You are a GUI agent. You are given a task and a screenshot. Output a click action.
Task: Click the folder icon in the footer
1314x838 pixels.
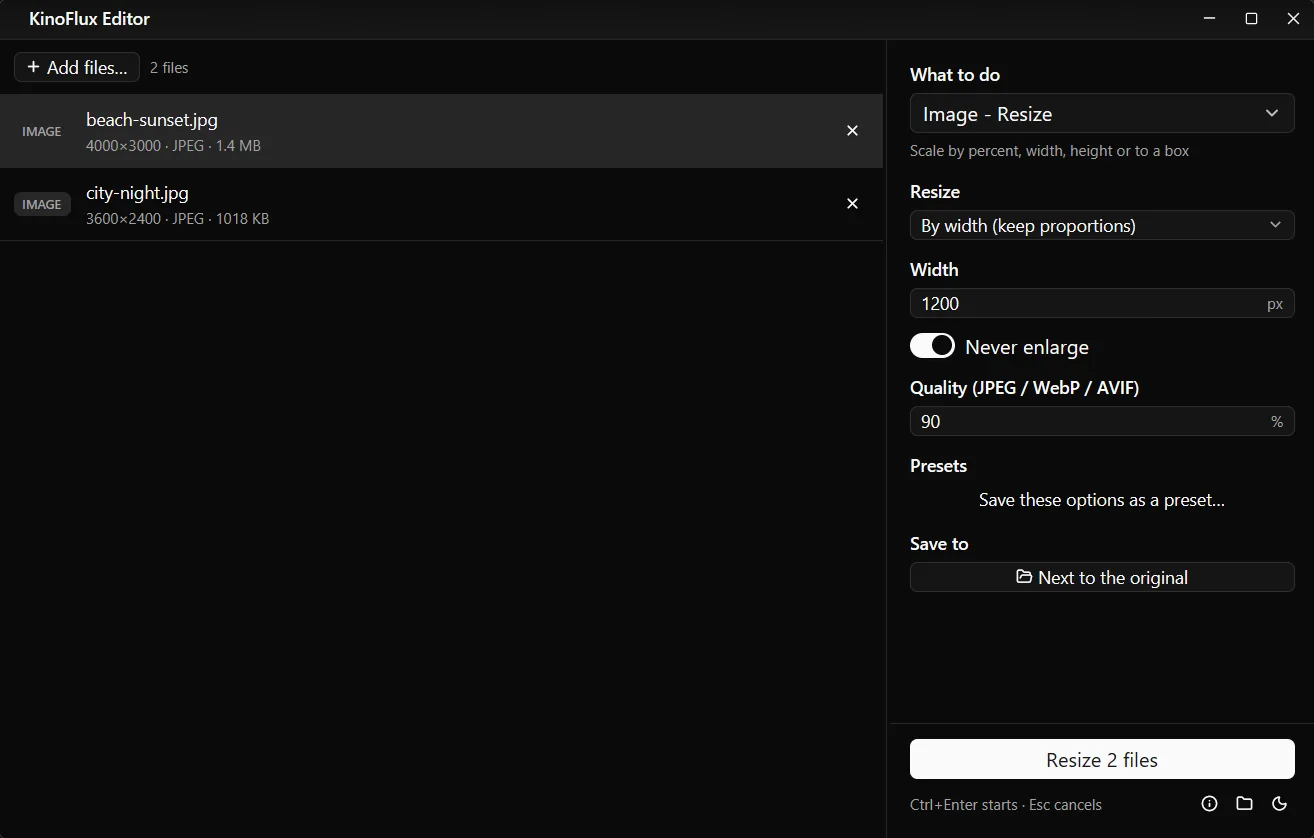click(1244, 804)
